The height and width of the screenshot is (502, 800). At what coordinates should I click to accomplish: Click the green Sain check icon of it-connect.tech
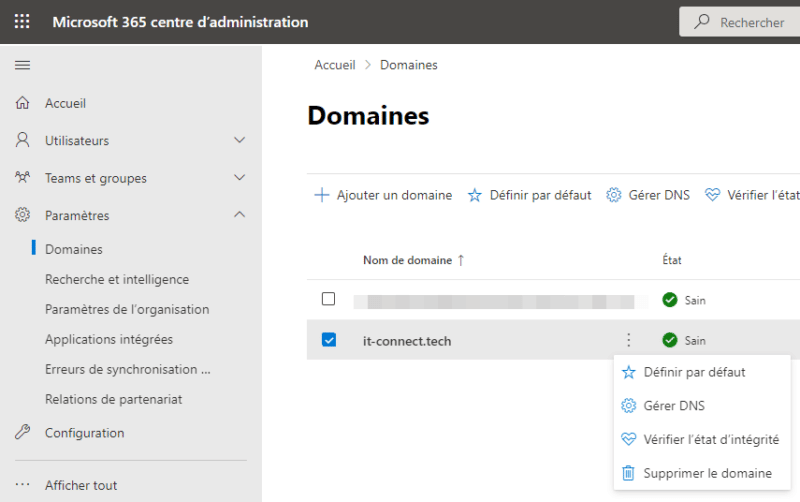point(669,340)
